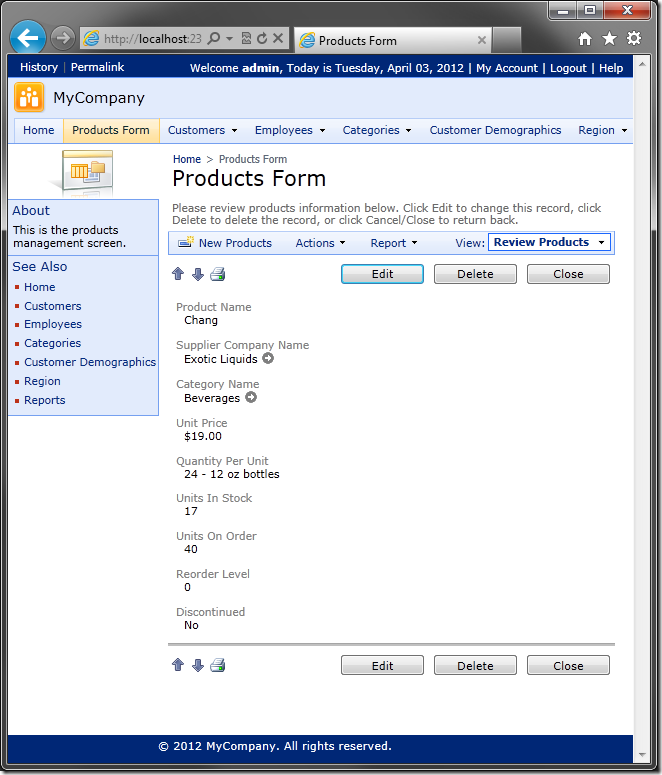Viewport: 662px width, 775px height.
Task: Click the top Close button
Action: click(568, 274)
